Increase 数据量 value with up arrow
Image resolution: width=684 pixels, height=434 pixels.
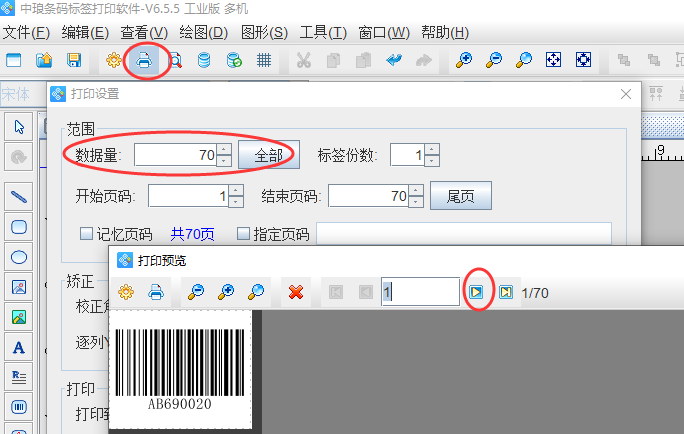click(224, 149)
